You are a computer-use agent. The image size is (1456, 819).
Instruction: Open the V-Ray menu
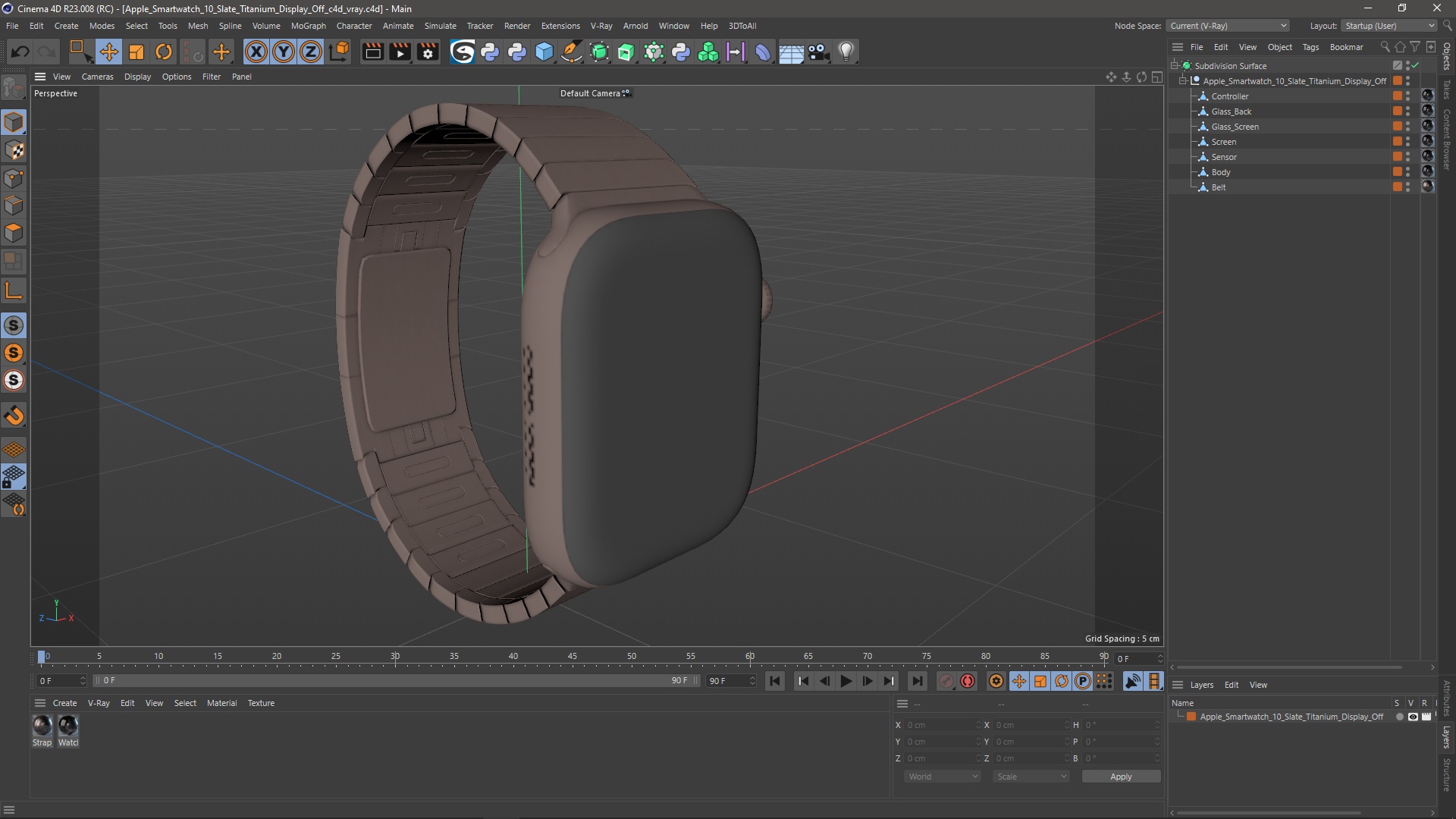coord(601,26)
